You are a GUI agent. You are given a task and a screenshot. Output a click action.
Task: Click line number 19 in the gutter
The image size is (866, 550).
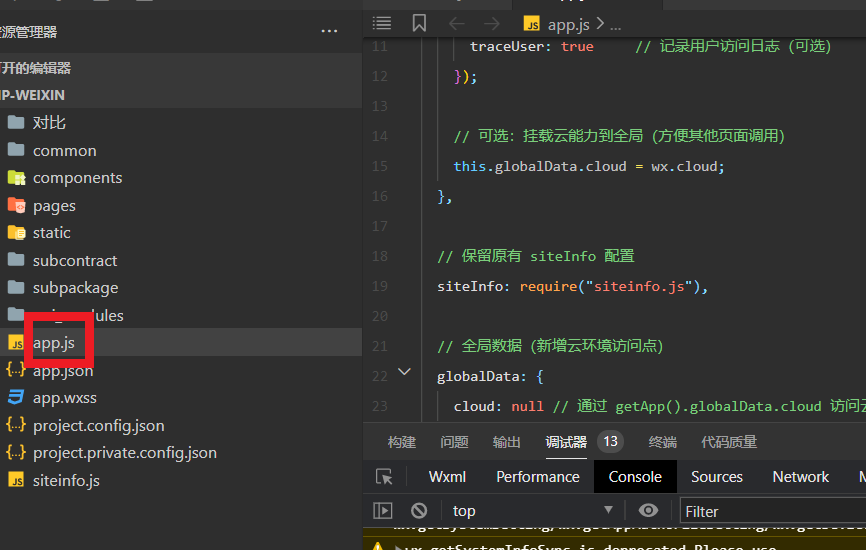(379, 286)
